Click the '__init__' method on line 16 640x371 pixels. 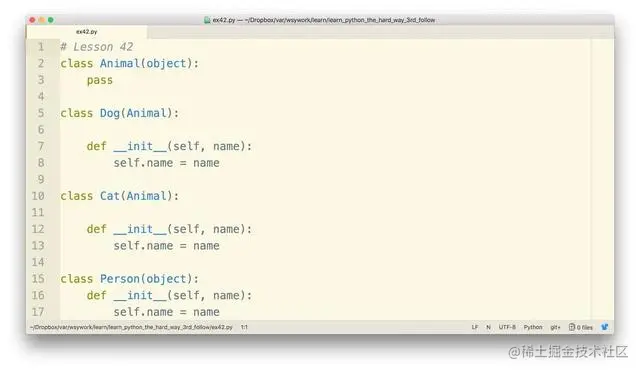140,295
